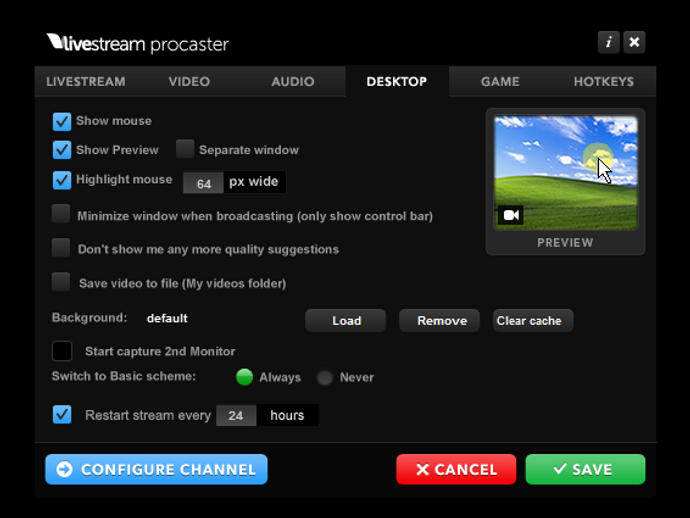Open the HOTKEYS tab
690x518 pixels.
[x=604, y=81]
